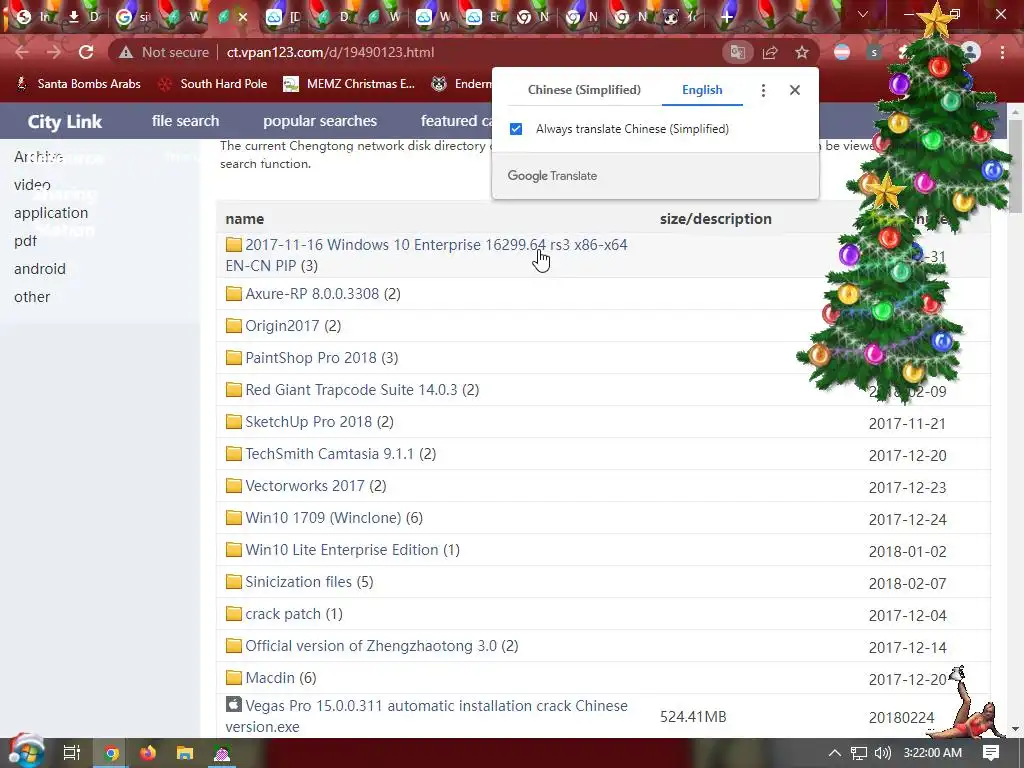
Task: Click the striped flag extension icon
Action: pyautogui.click(x=842, y=52)
